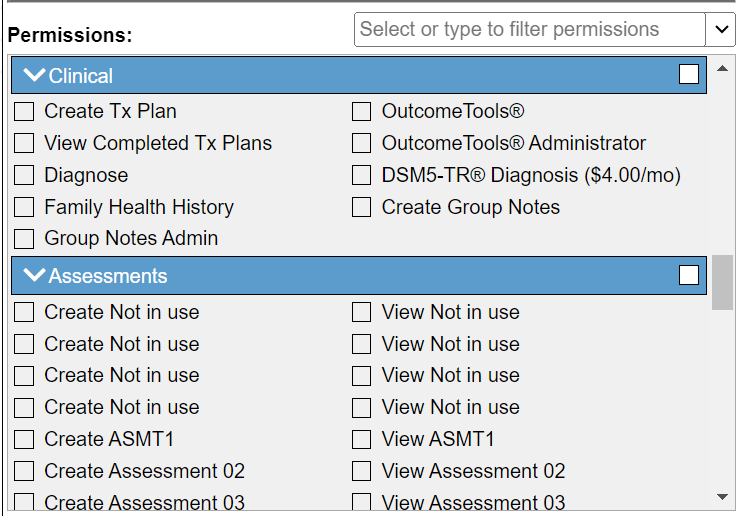Screen dimensions: 740x516
Task: Check the OutcomeTools® Administrator box
Action: 361,144
